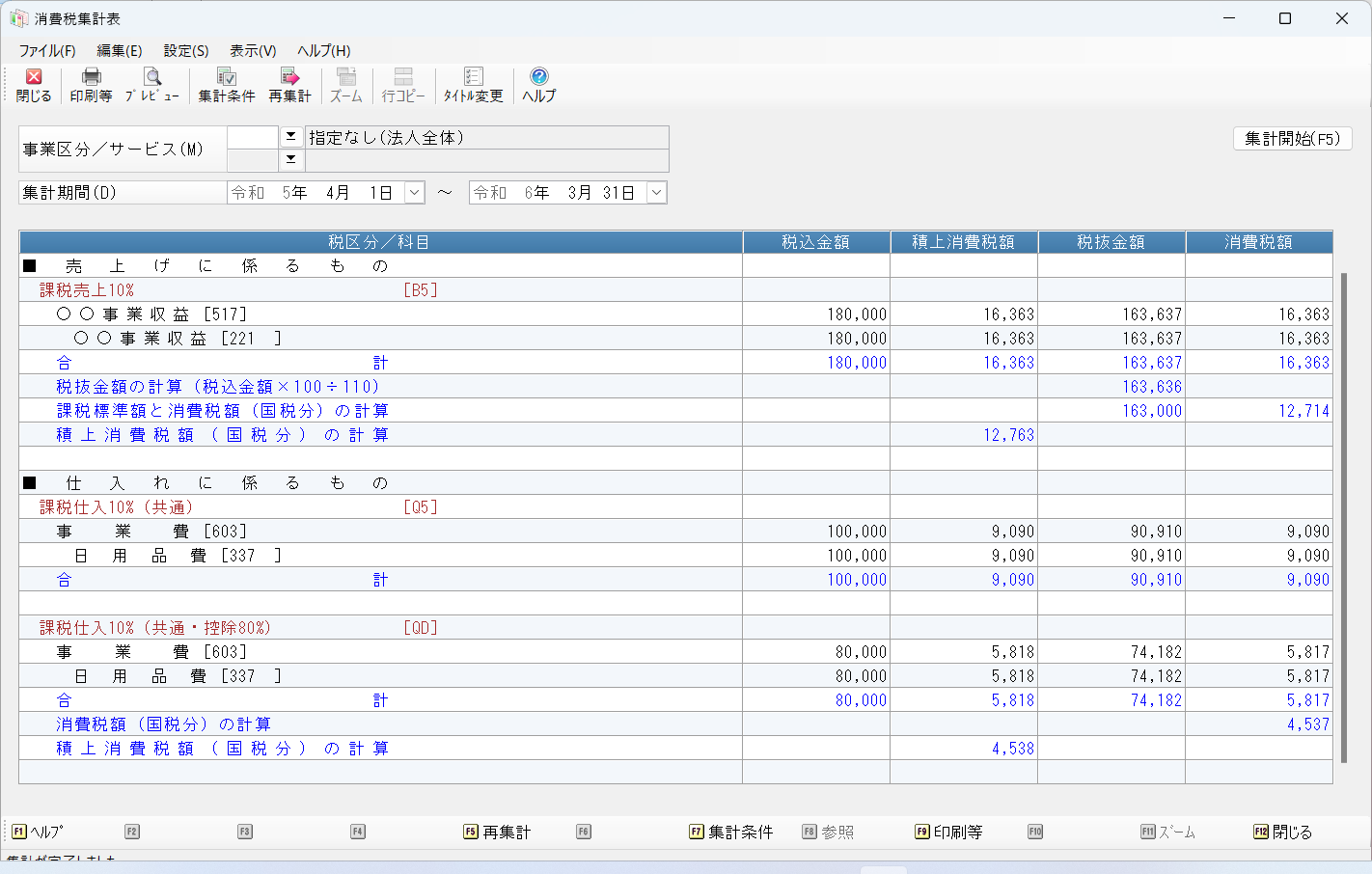Open the lower サービス dropdown arrow
Viewport: 1372px width, 874px height.
point(290,159)
